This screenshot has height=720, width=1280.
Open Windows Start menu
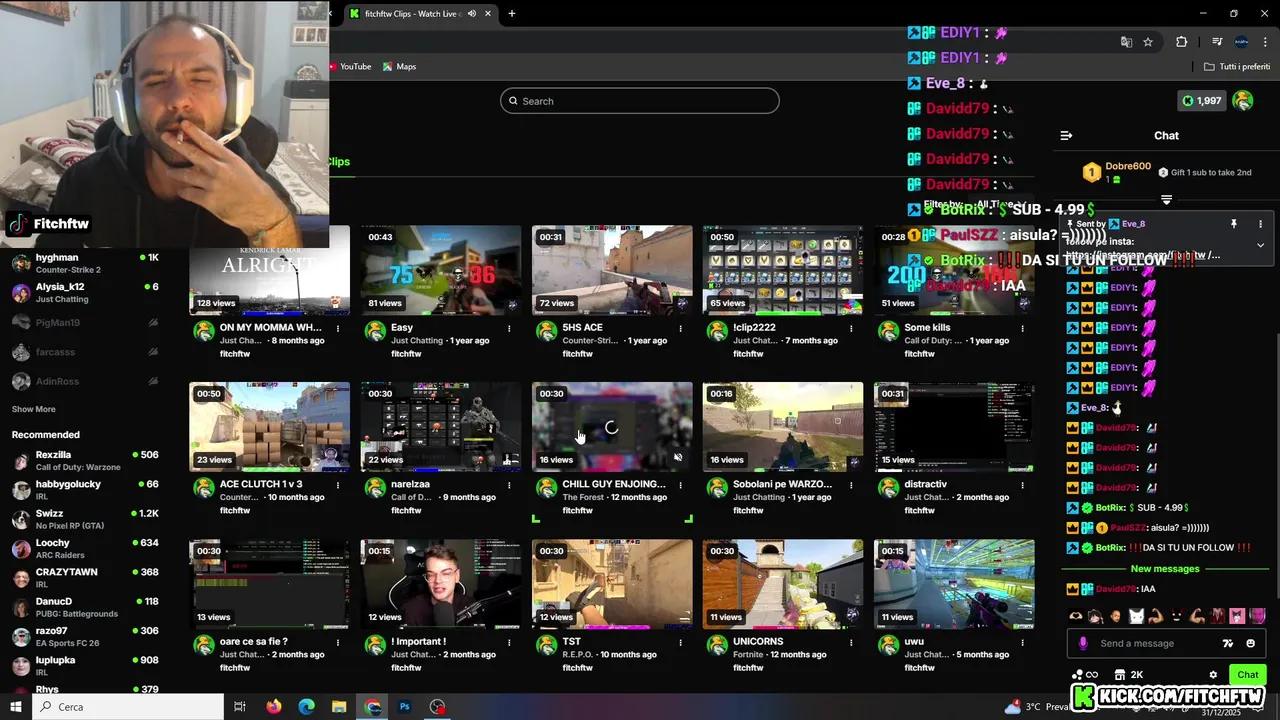[x=16, y=707]
